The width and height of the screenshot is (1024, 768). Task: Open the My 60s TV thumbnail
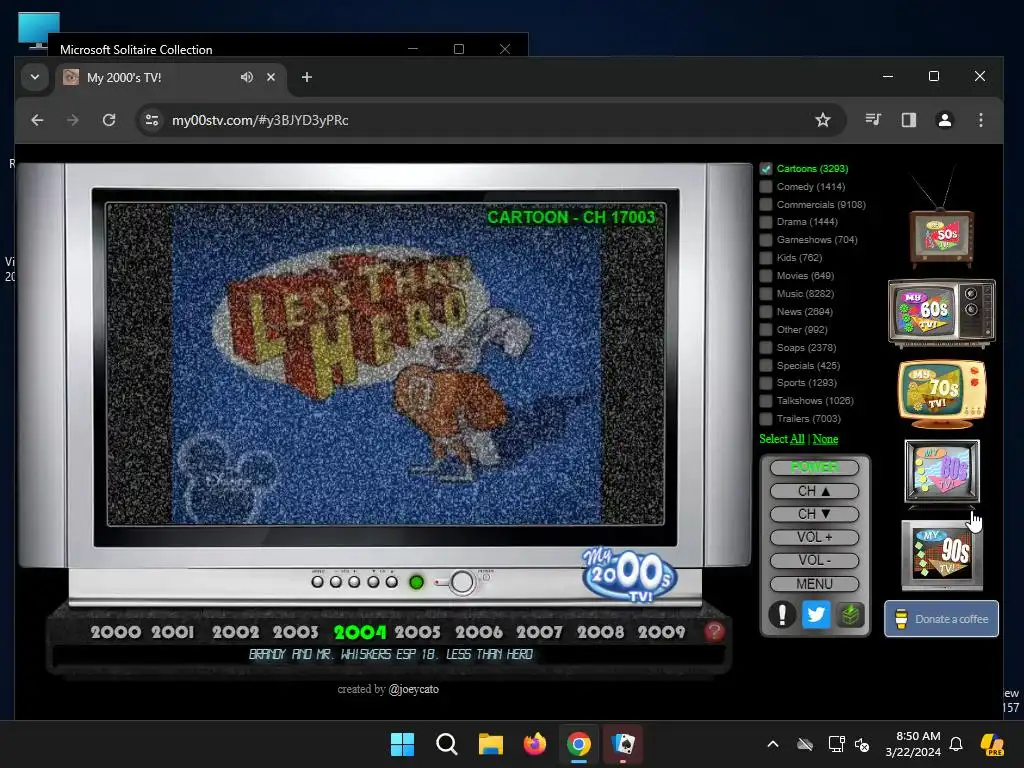[941, 312]
